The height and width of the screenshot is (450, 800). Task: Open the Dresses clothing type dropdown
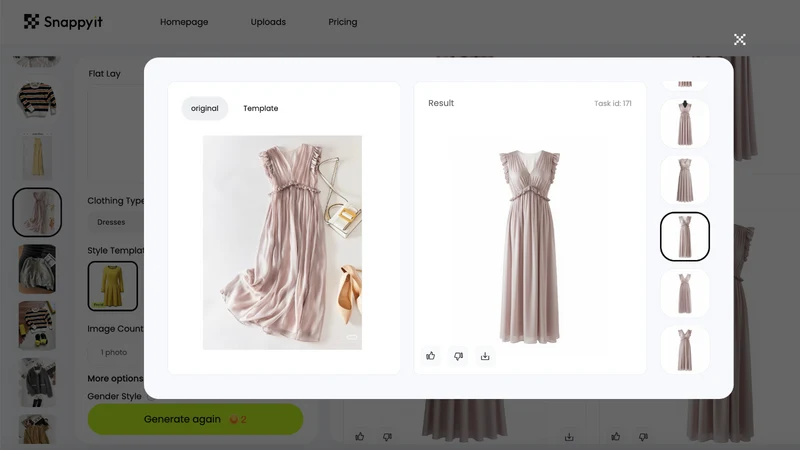[x=115, y=222]
